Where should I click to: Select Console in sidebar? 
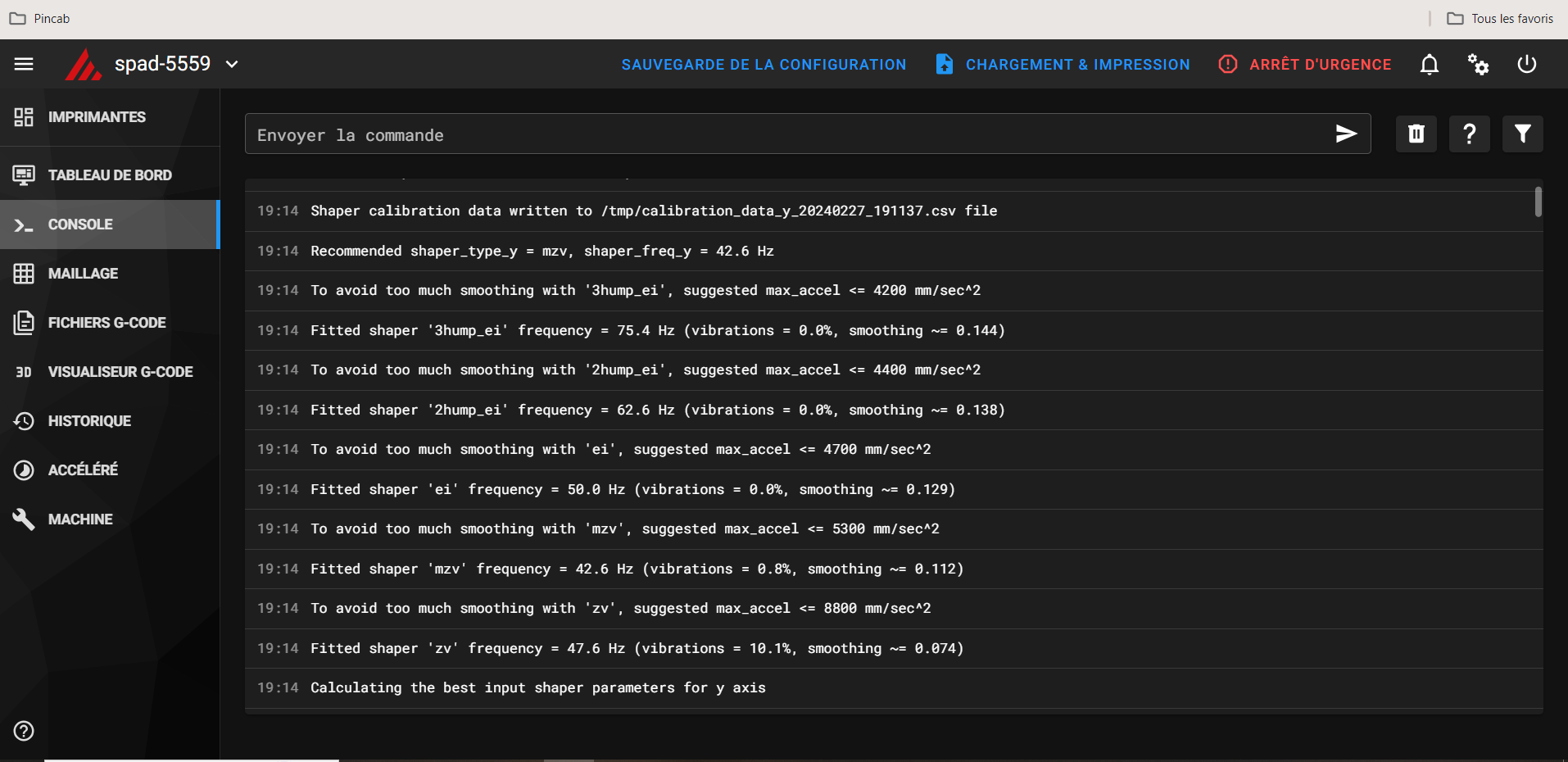(110, 225)
